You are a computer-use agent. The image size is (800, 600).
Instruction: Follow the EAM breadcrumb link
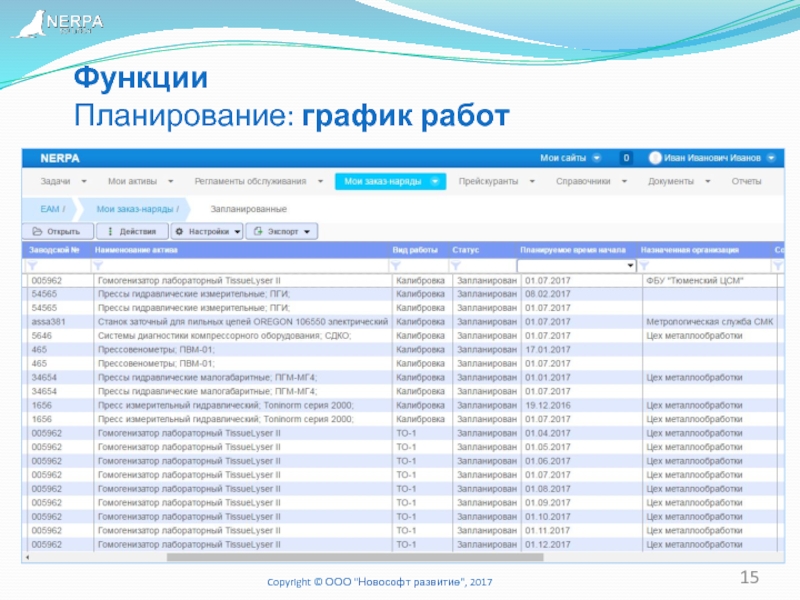point(52,209)
